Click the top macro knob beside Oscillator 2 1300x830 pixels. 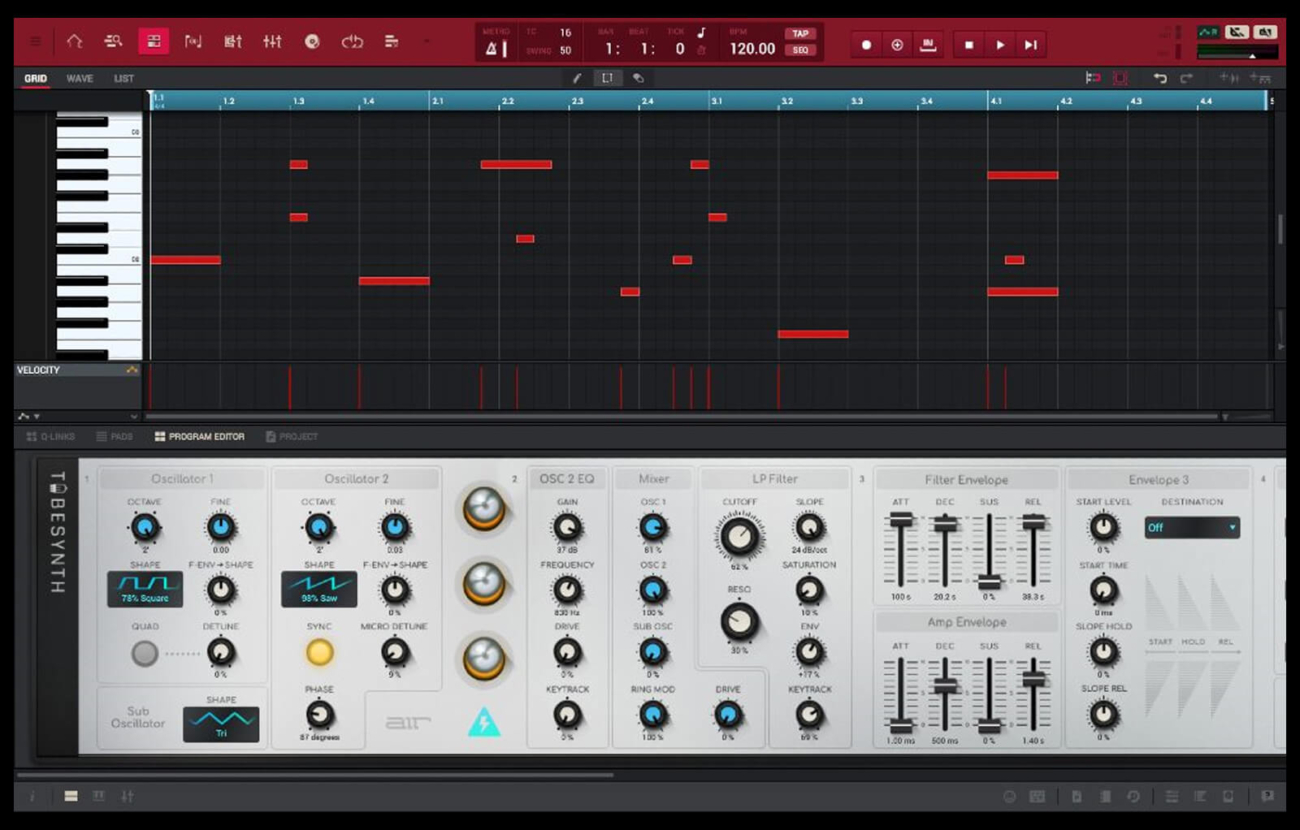pos(484,508)
